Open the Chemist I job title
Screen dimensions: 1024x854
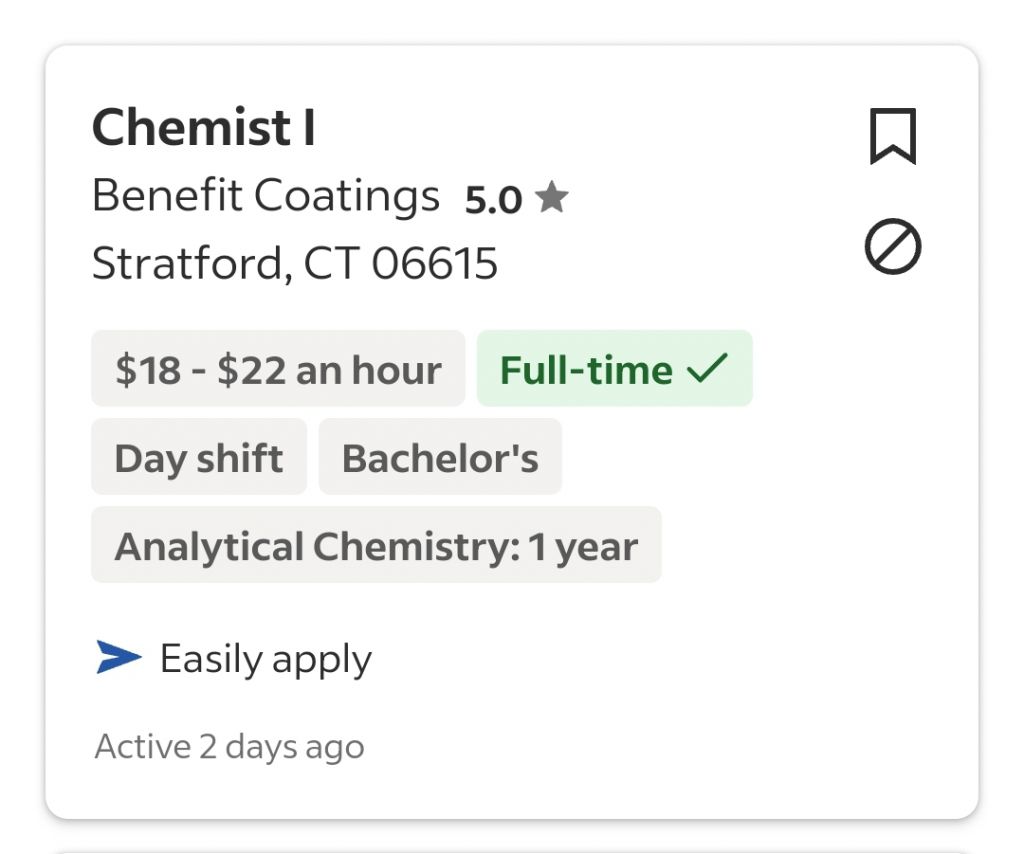coord(204,128)
